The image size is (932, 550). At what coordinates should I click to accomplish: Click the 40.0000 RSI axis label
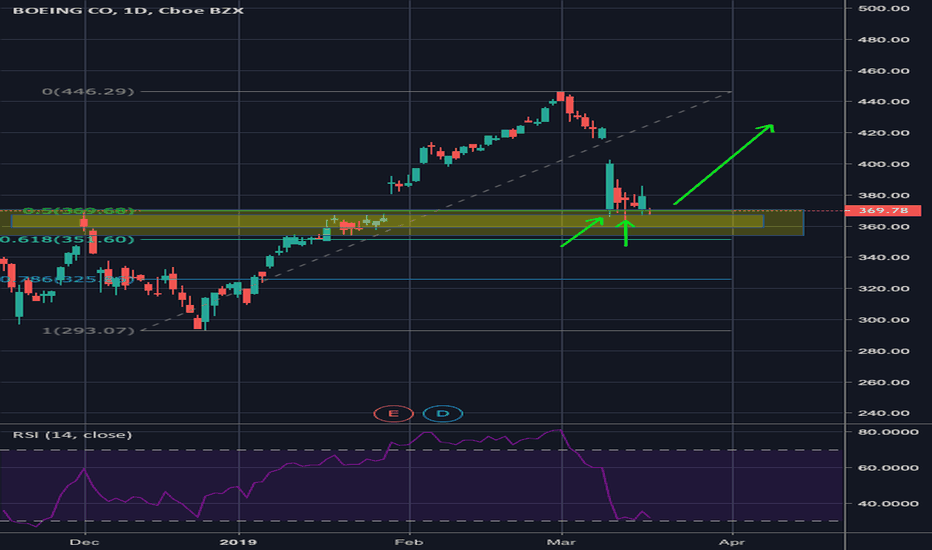(x=888, y=504)
